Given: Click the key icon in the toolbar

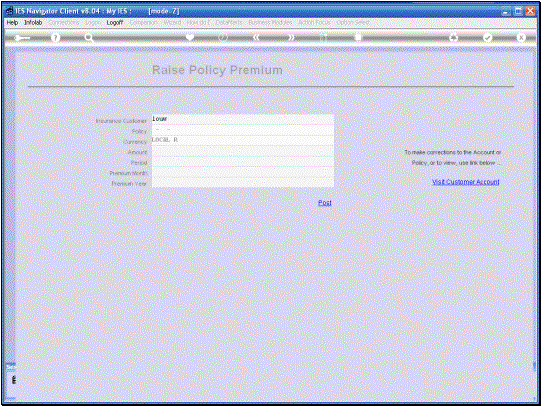Looking at the screenshot, I should [22, 38].
